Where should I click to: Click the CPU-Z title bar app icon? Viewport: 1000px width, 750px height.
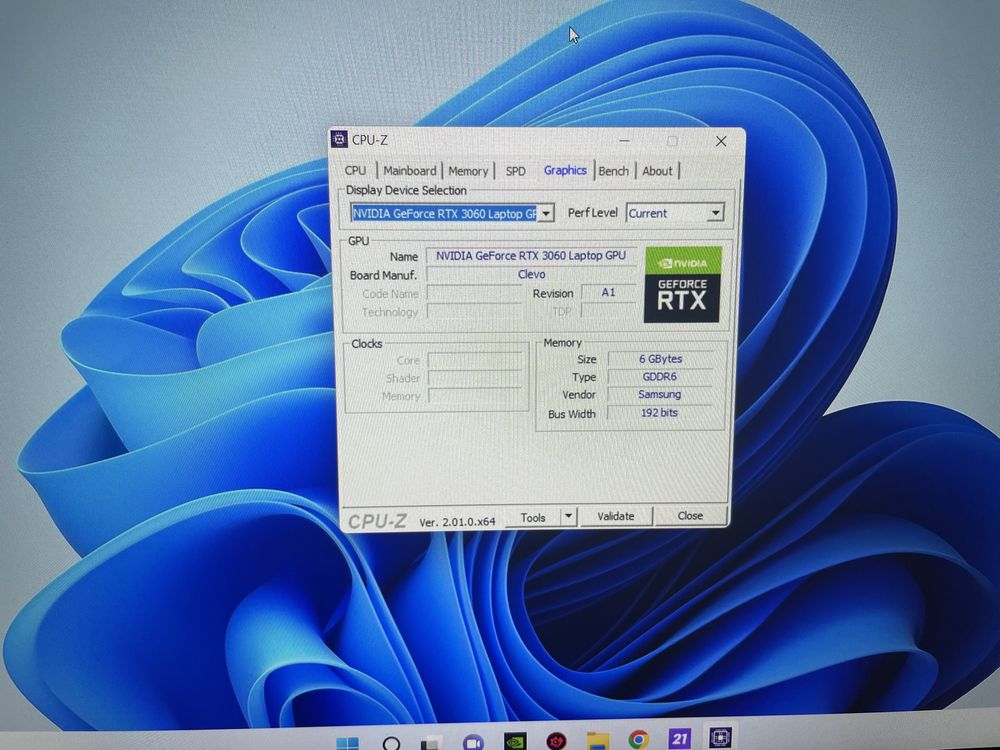point(339,139)
